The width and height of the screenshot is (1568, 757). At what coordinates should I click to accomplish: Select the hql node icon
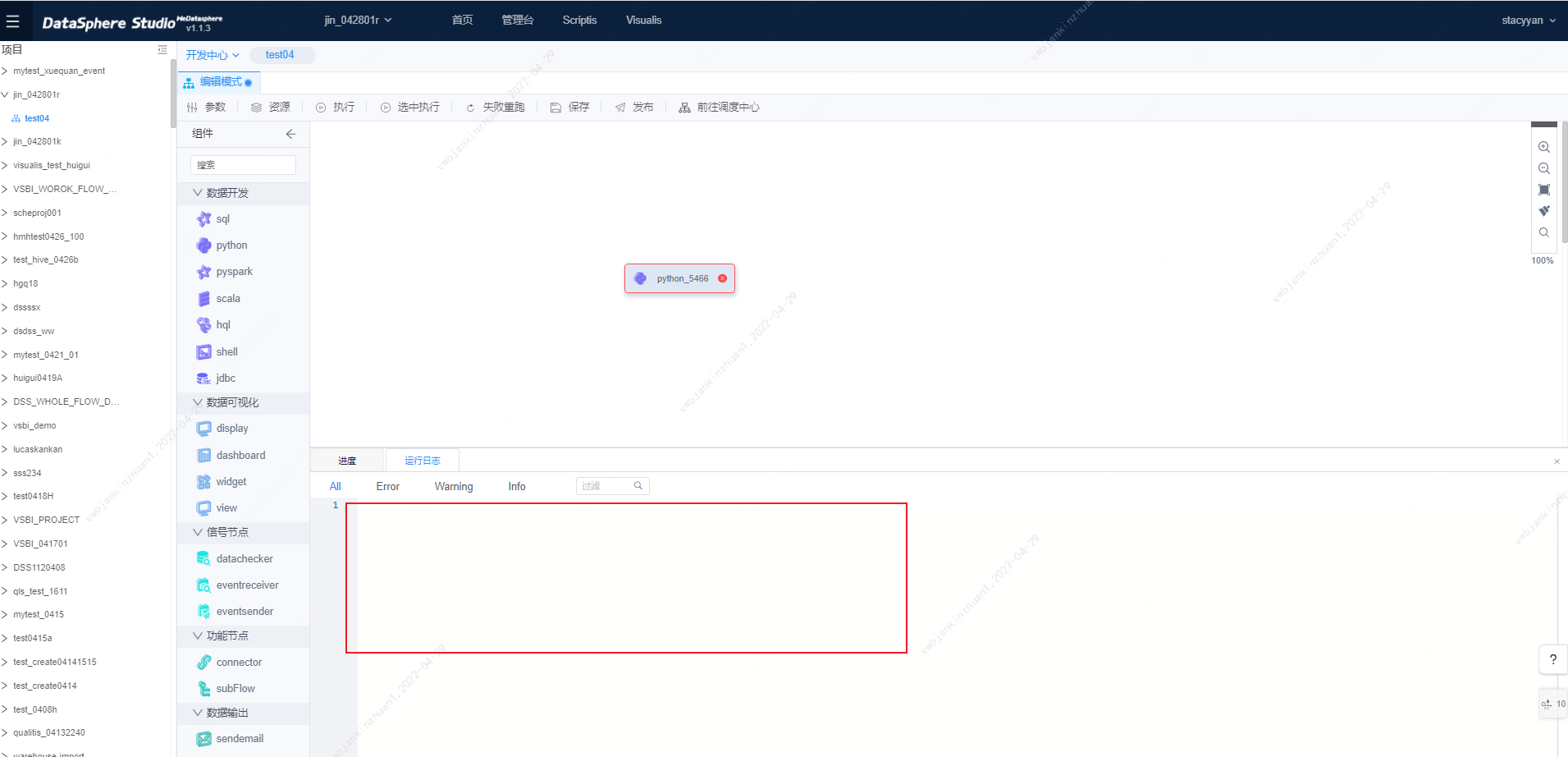pos(204,325)
